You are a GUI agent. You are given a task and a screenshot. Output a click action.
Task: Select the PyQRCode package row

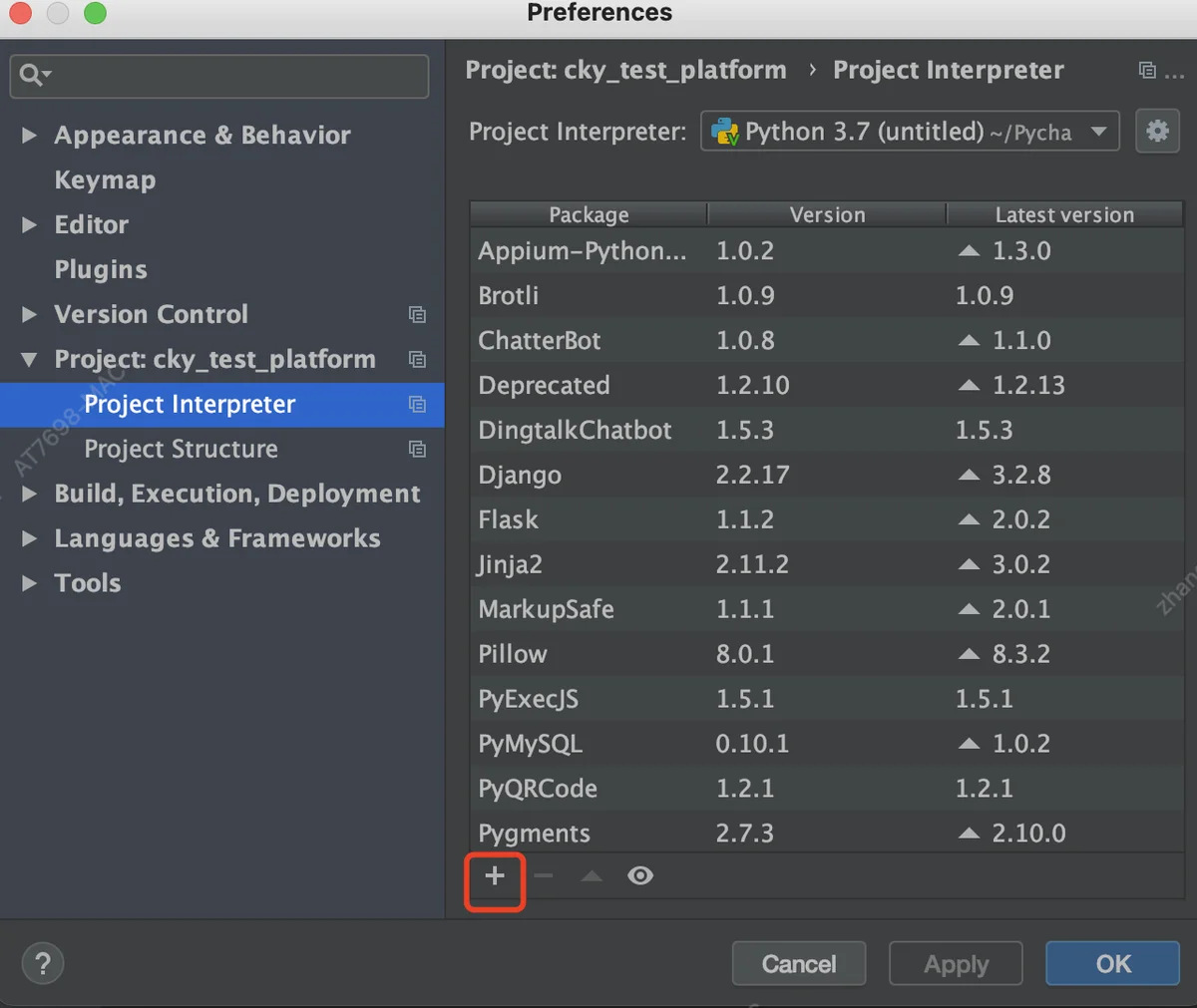coord(827,790)
